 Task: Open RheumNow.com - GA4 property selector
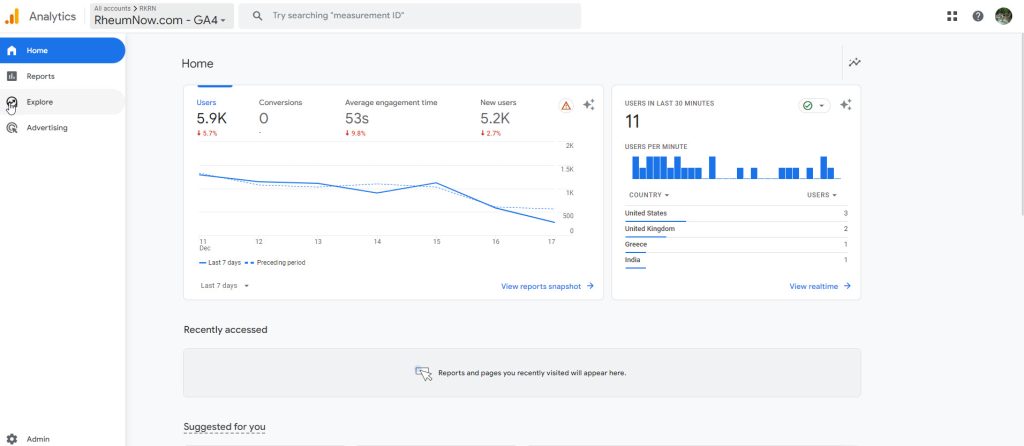(x=161, y=20)
